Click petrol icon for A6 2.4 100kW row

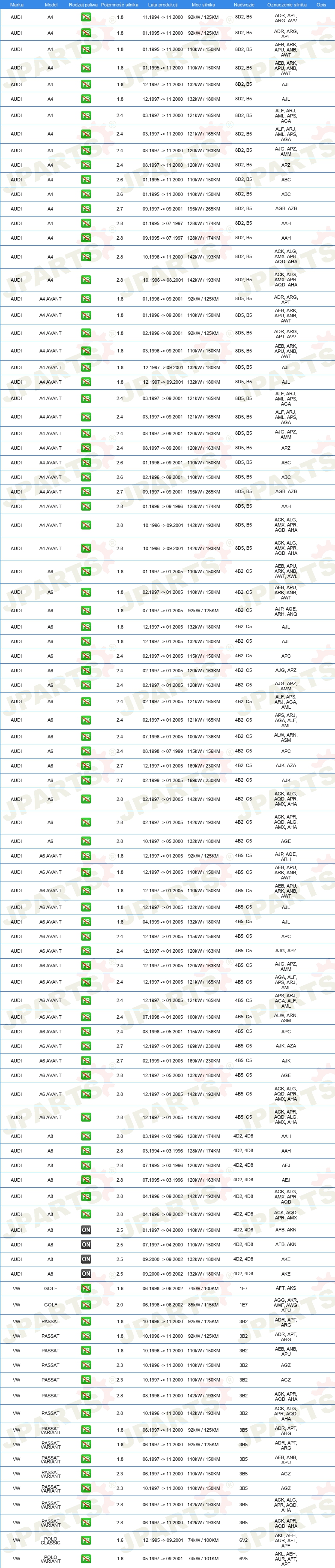click(86, 737)
